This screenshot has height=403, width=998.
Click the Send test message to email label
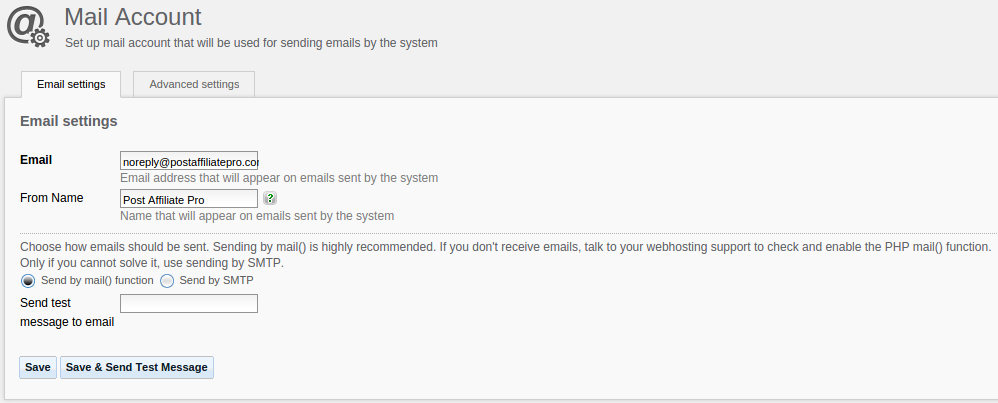(67, 312)
